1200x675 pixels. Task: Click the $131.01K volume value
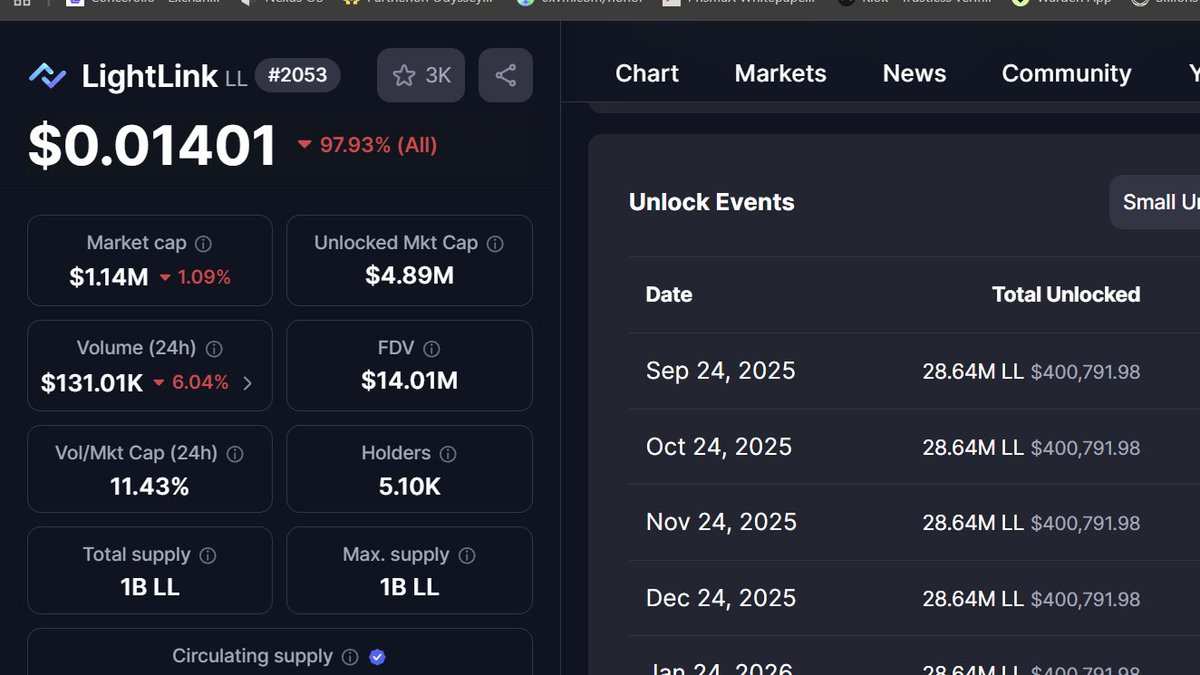92,382
